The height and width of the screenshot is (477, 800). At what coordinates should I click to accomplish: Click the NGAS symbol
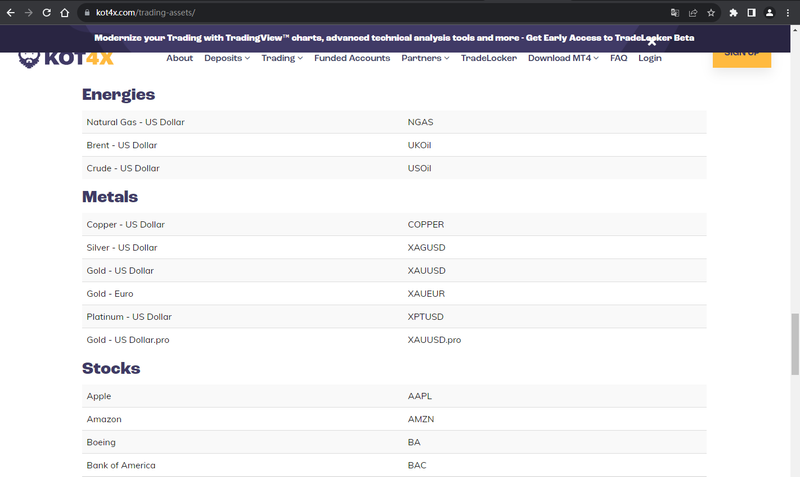(420, 122)
